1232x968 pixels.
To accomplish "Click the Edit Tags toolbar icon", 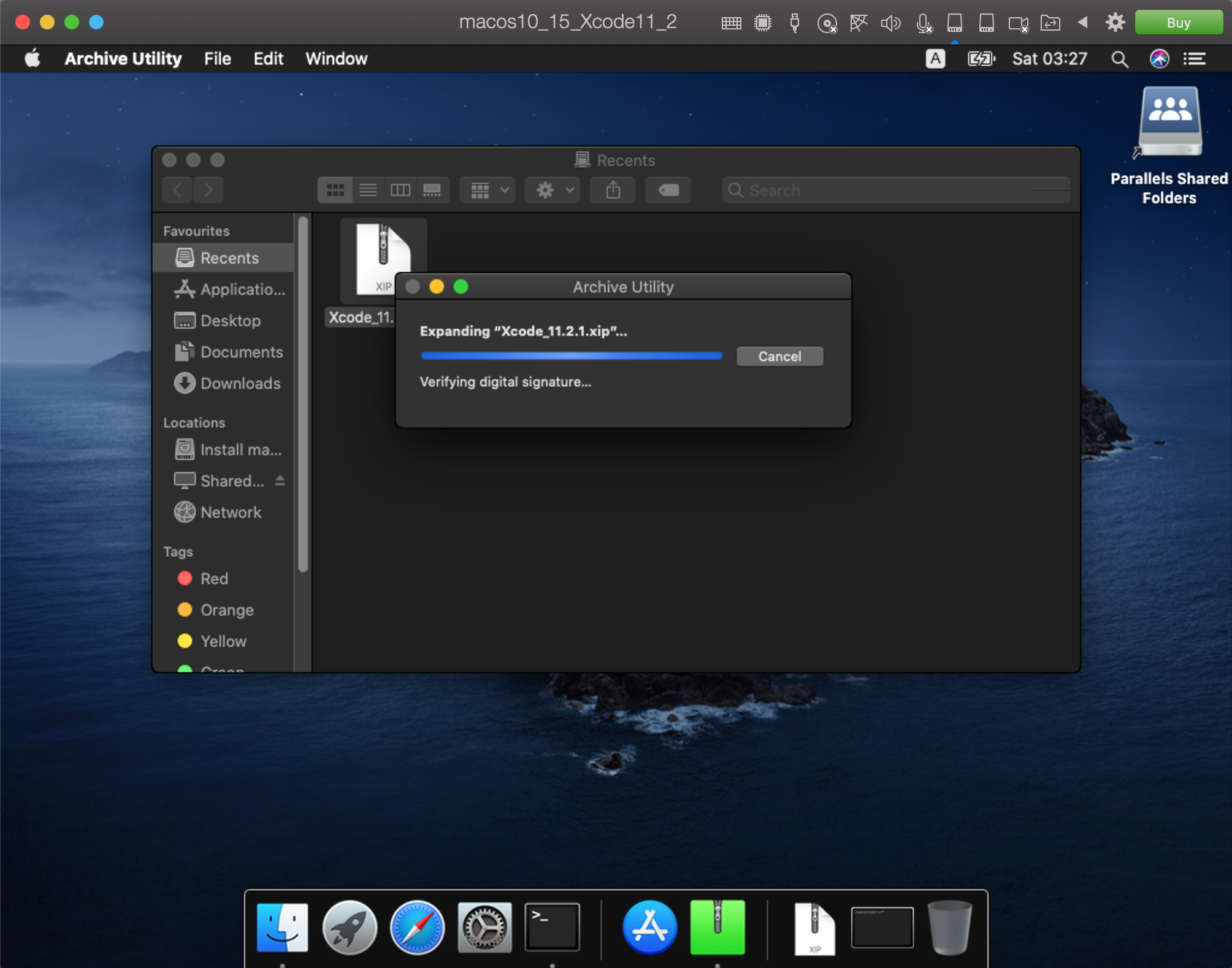I will 668,190.
